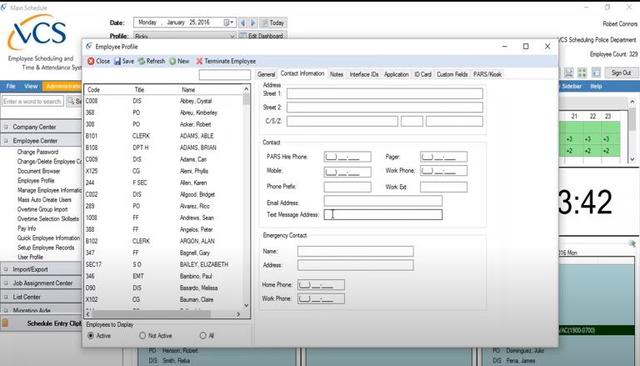Create a New employee record
Screen dimensions: 640x366
pyautogui.click(x=173, y=61)
